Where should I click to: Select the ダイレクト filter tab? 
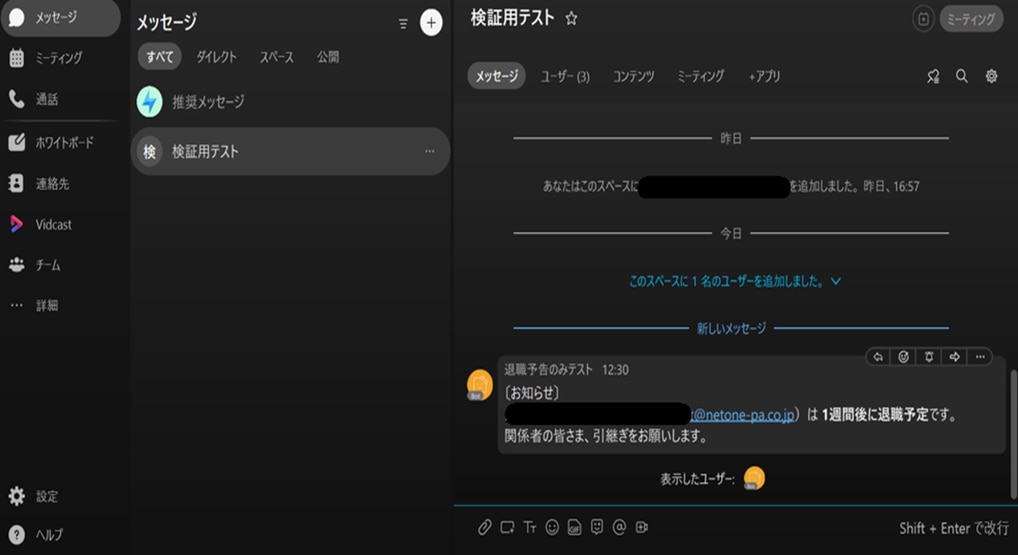tap(217, 57)
